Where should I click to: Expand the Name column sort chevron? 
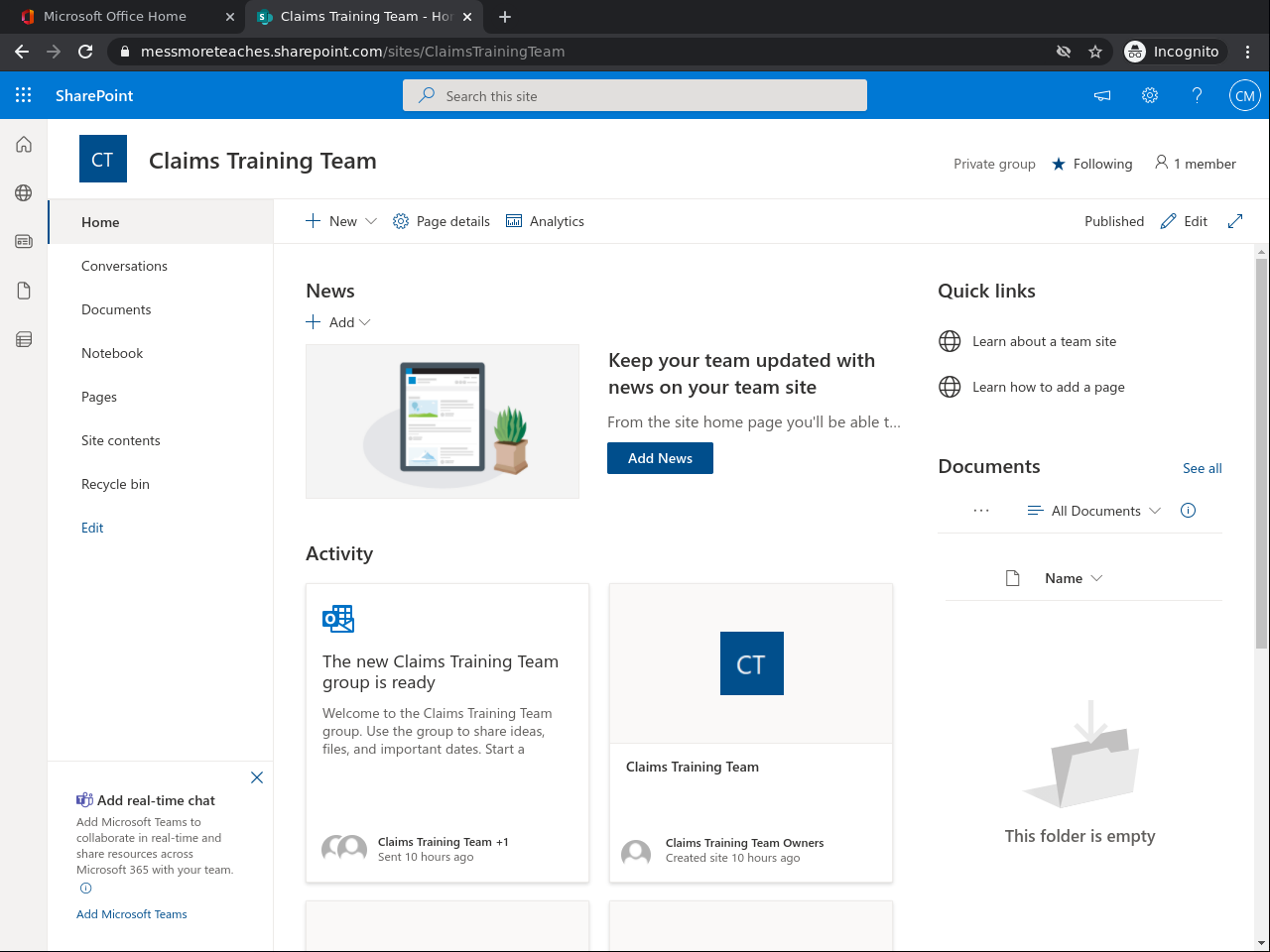(1096, 578)
